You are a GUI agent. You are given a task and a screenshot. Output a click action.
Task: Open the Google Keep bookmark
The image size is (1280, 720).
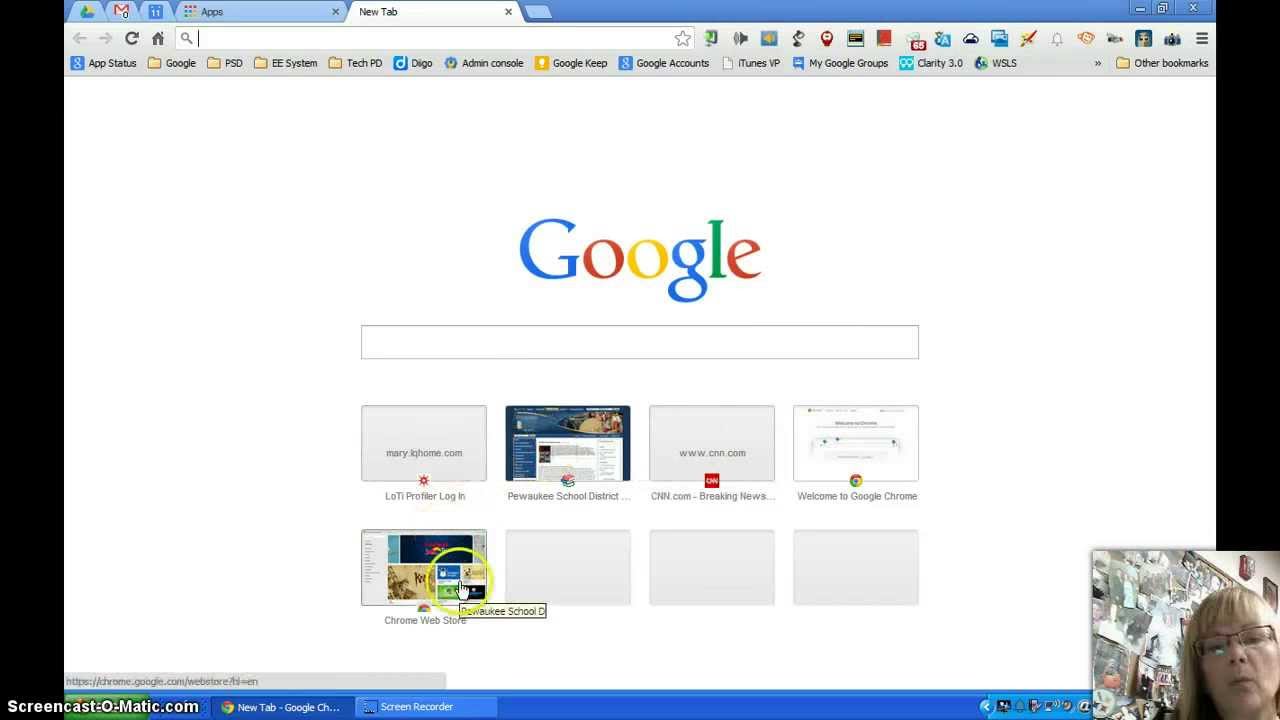tap(571, 63)
